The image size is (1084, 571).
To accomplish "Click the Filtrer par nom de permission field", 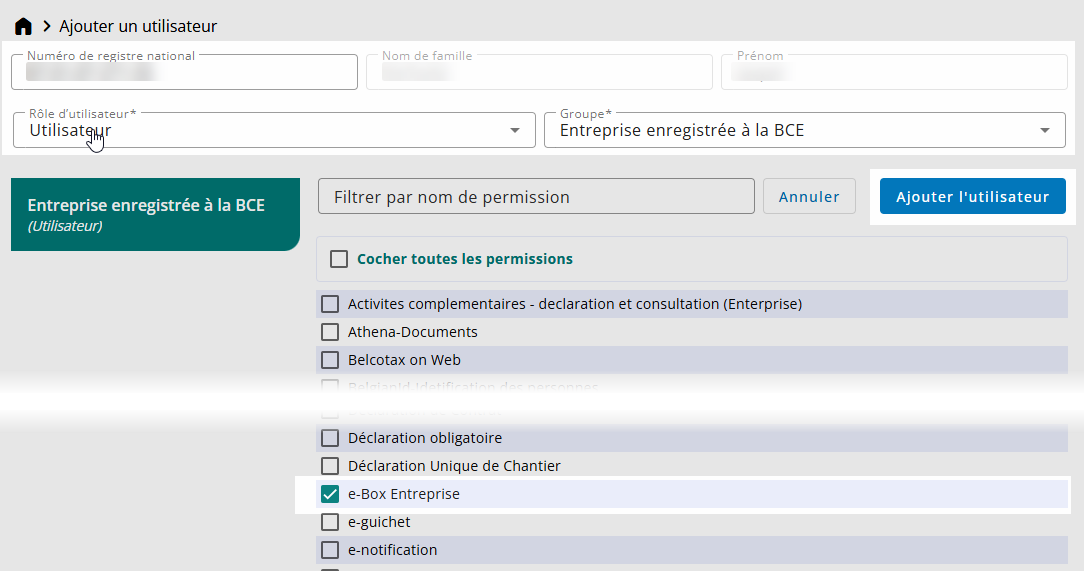I will 536,197.
